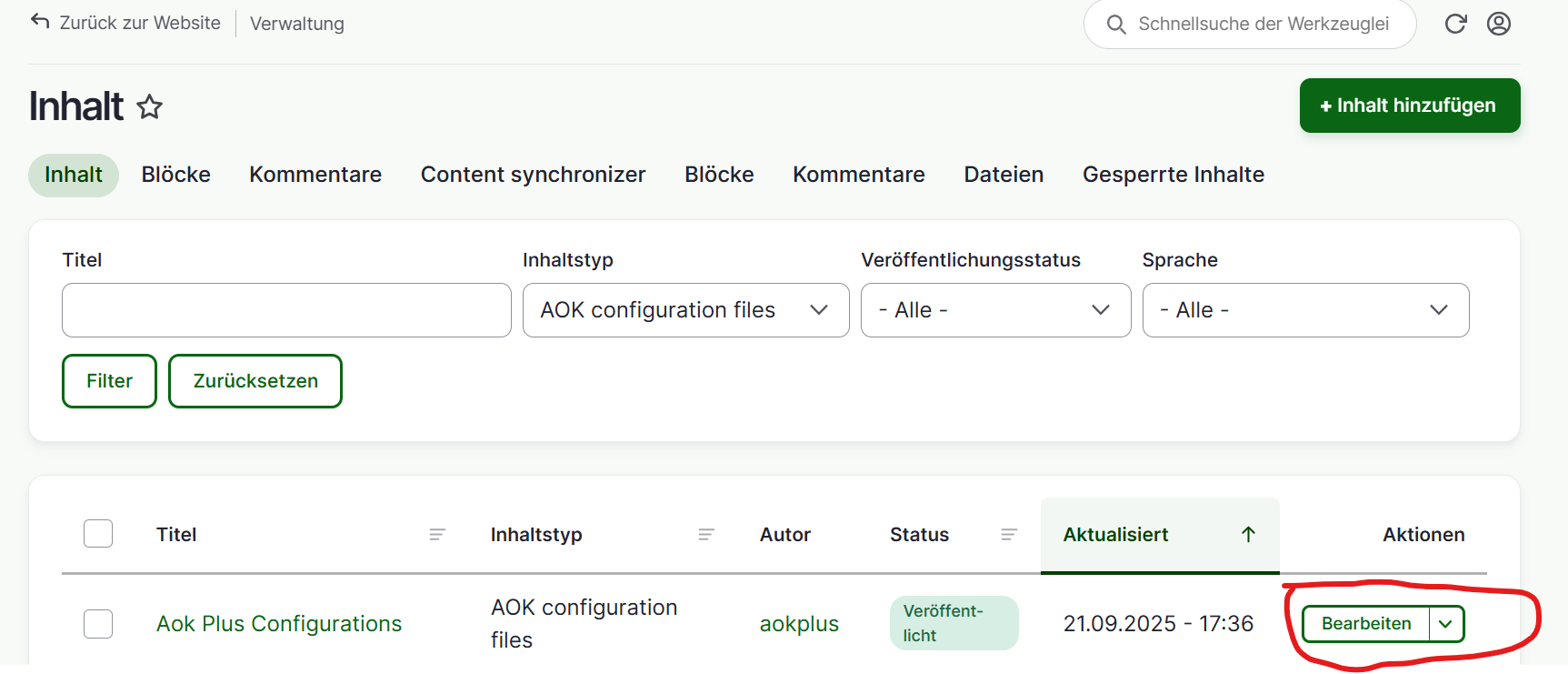Screen dimensions: 1568x674
Task: Switch to the Content synchronizer tab
Action: pos(533,175)
